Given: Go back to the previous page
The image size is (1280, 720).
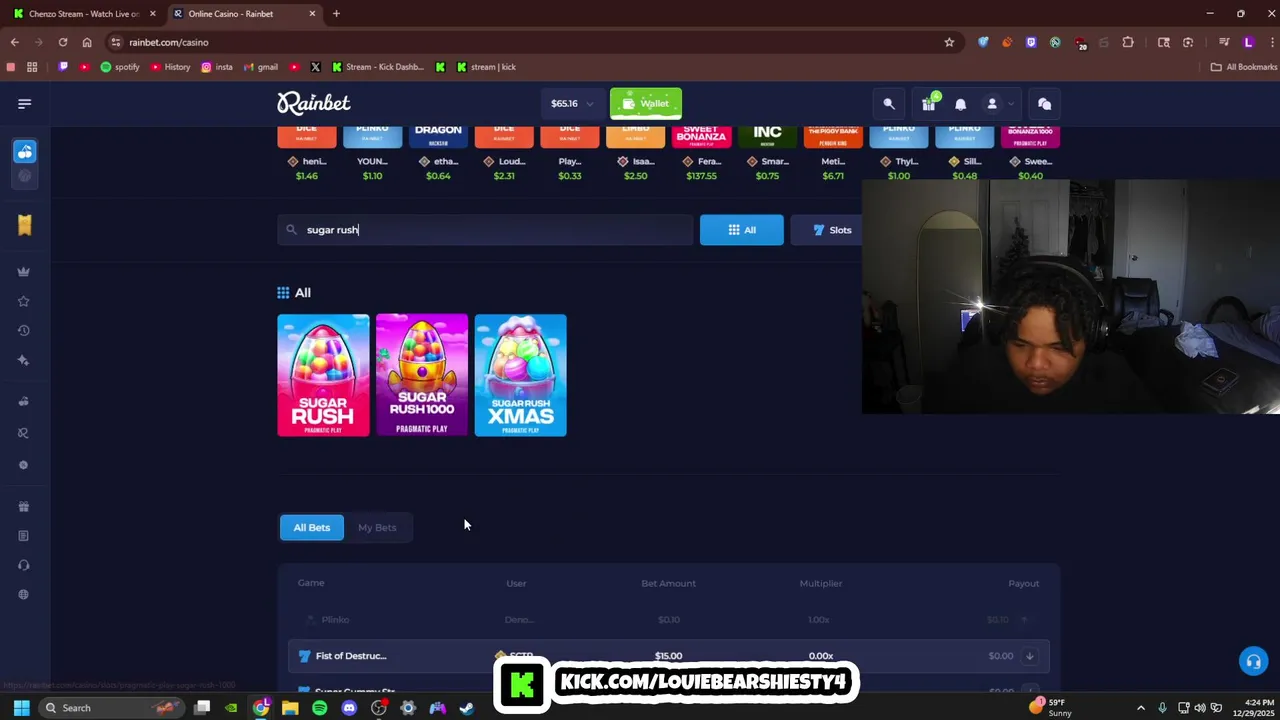Looking at the screenshot, I should point(15,42).
